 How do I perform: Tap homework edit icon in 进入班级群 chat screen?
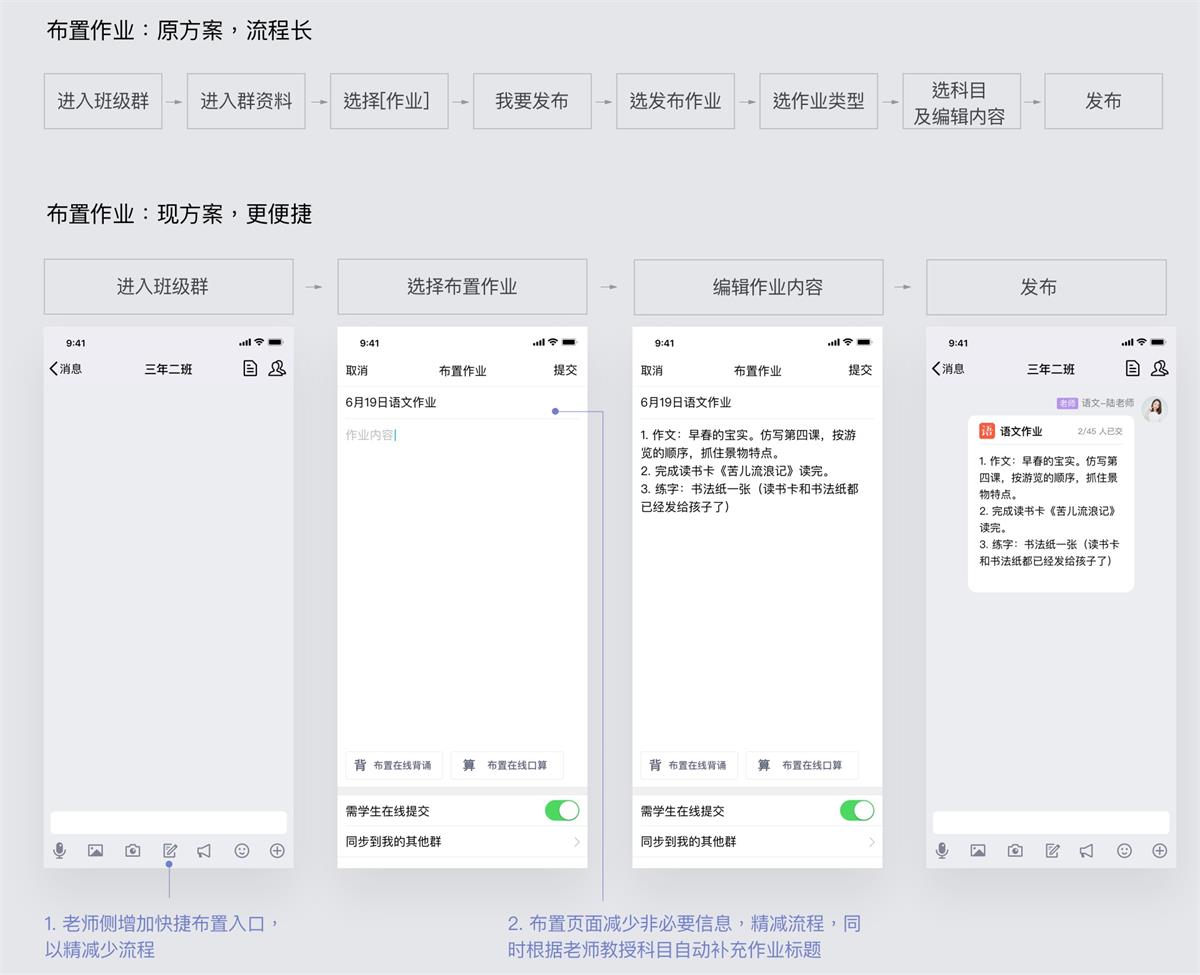coord(169,851)
